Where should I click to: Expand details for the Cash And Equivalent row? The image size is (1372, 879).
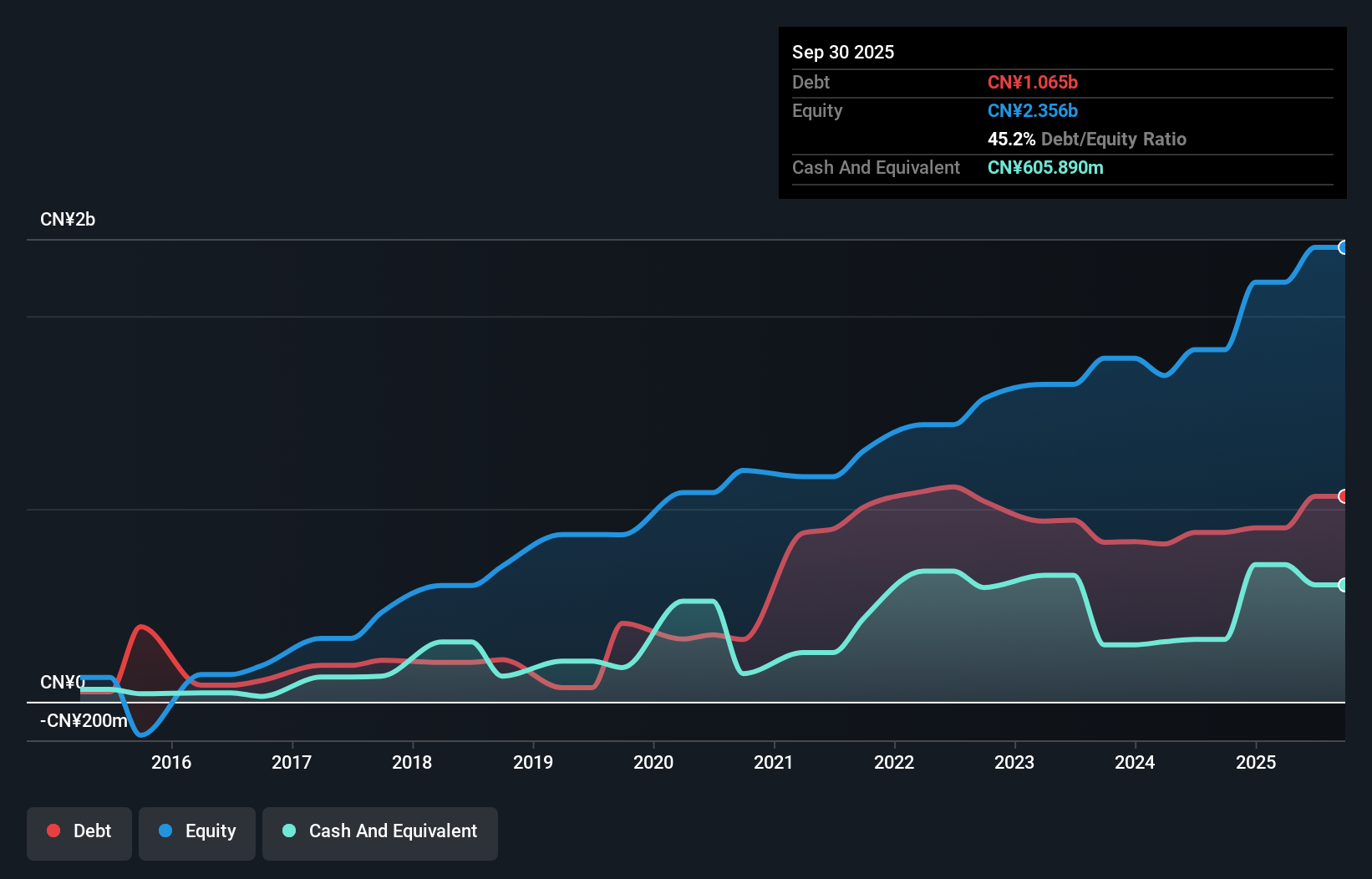pyautogui.click(x=876, y=167)
